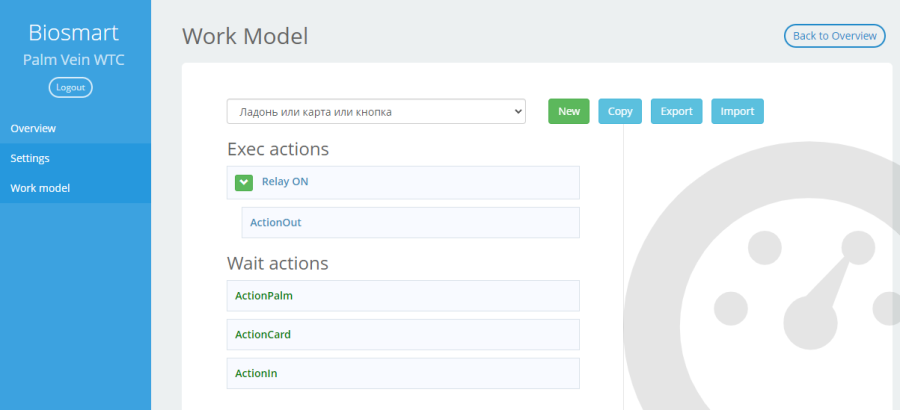Click the Palm Vein WTC subtitle

73,60
